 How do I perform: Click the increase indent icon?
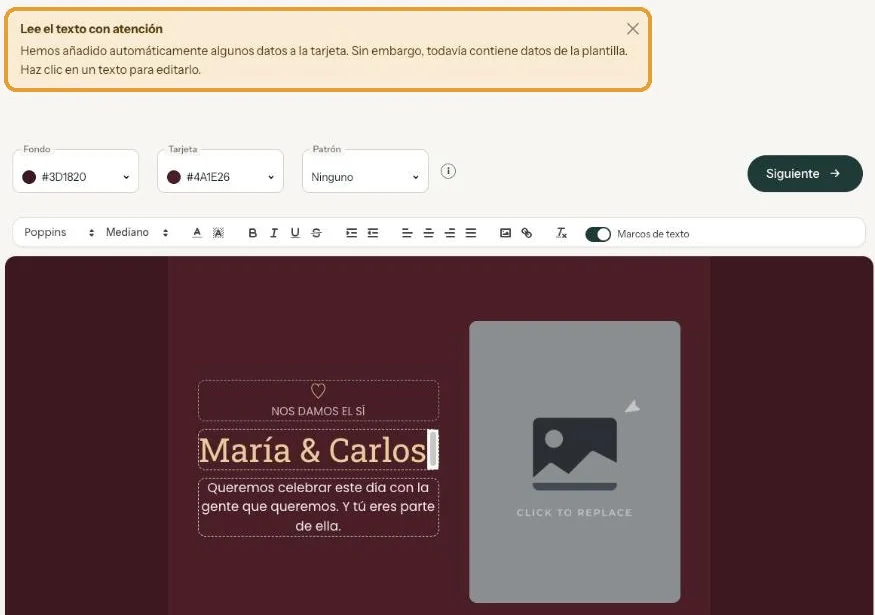pos(351,233)
